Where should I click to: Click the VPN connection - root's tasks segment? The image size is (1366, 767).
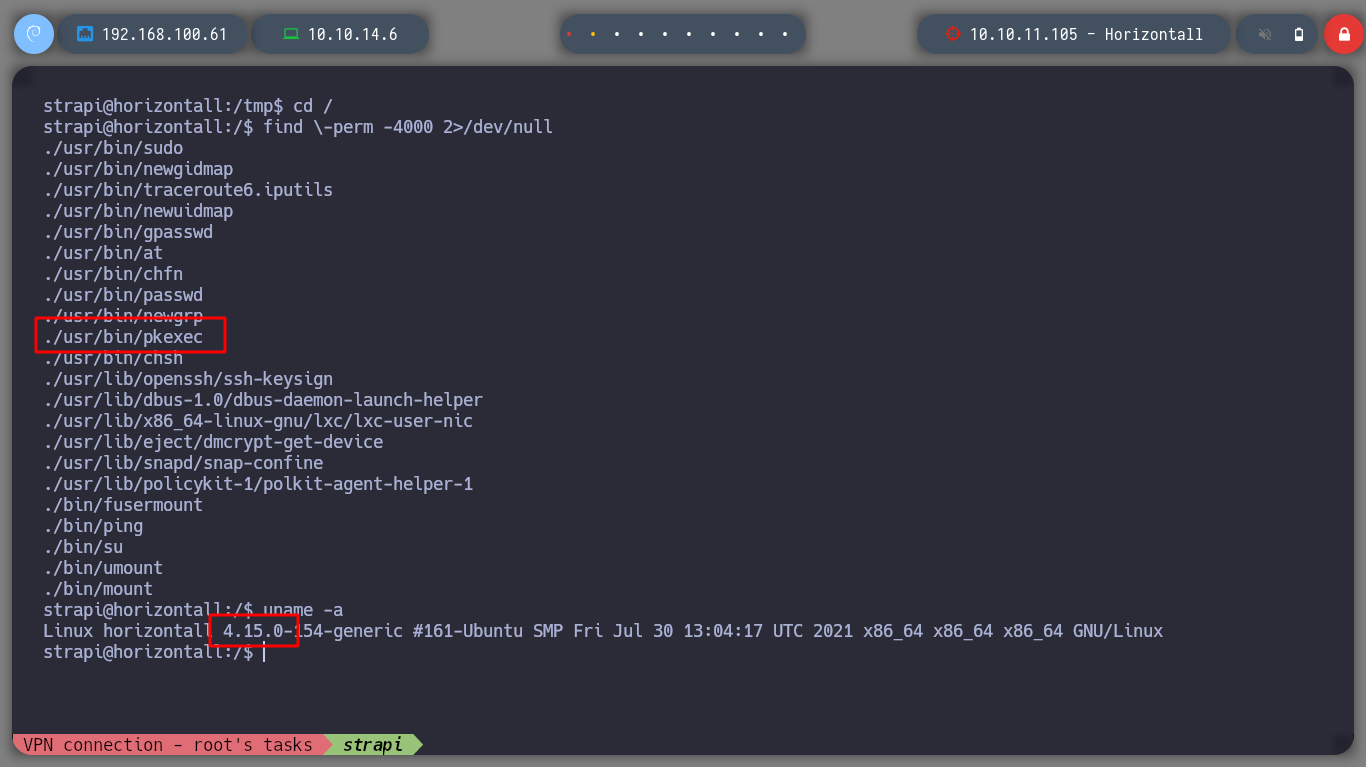click(x=168, y=745)
